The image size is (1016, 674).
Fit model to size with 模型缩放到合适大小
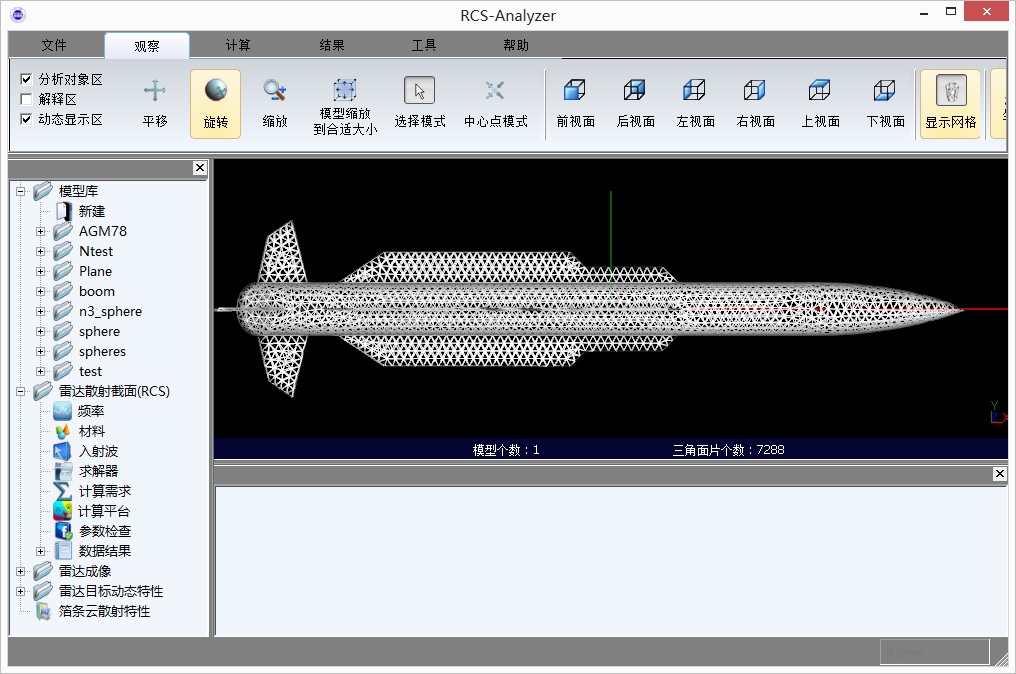[x=345, y=106]
